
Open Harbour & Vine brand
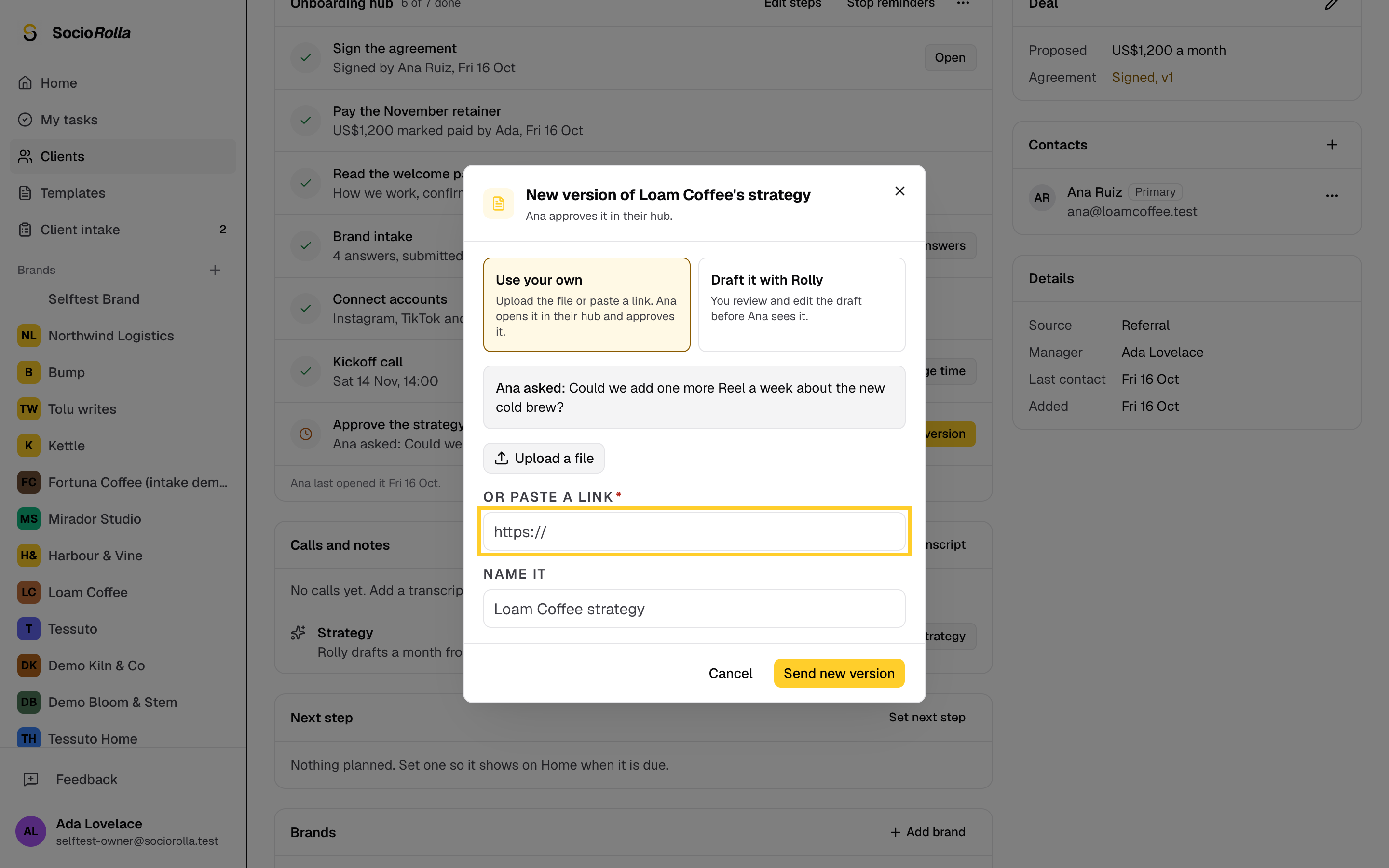coord(123,556)
